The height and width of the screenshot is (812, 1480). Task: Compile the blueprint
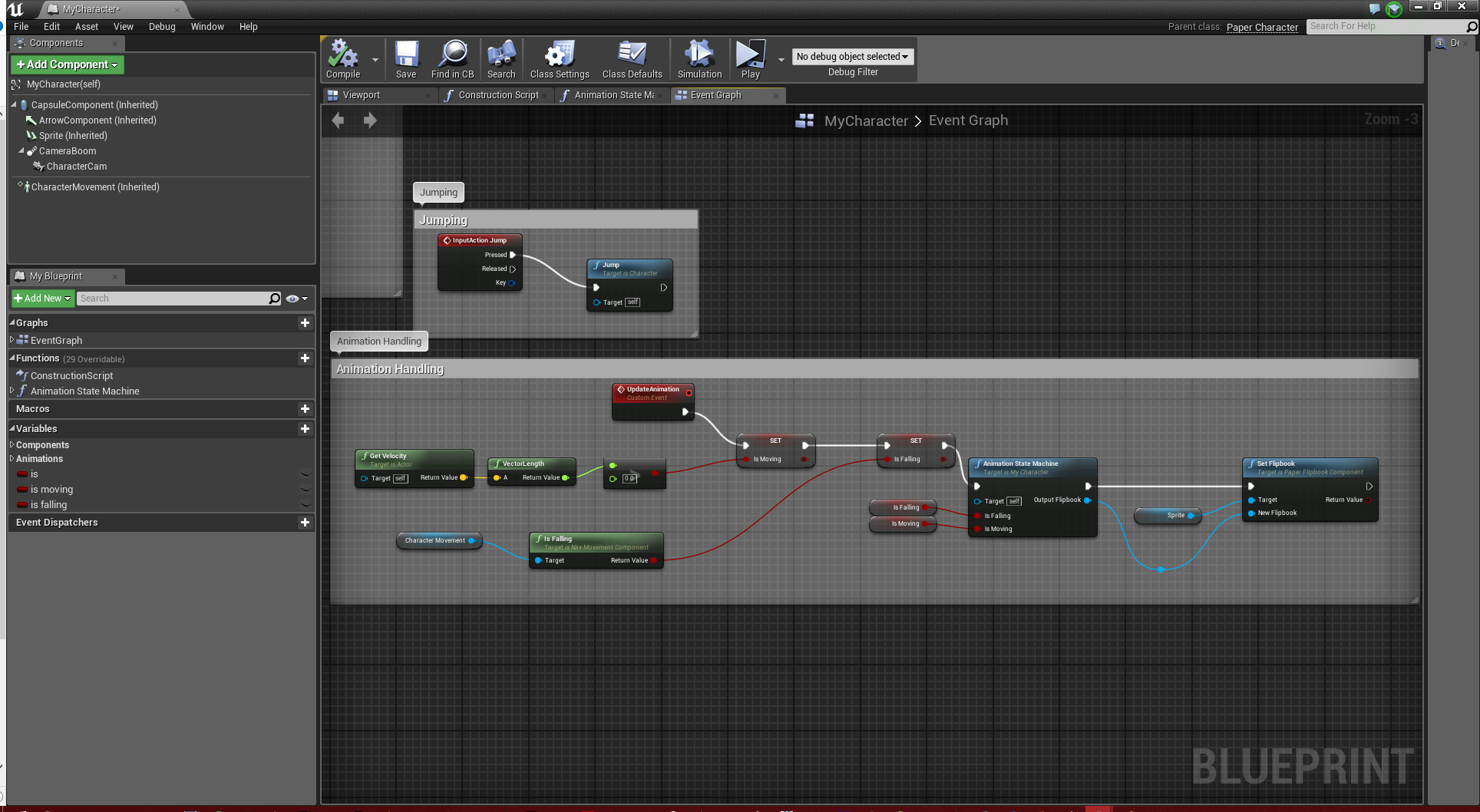click(343, 59)
